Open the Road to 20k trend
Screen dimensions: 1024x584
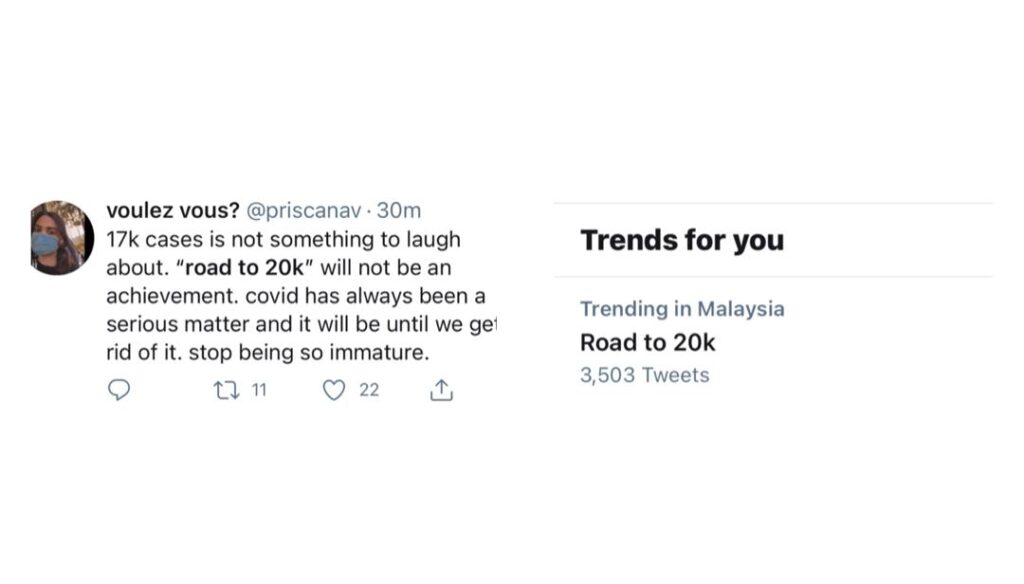pos(648,343)
